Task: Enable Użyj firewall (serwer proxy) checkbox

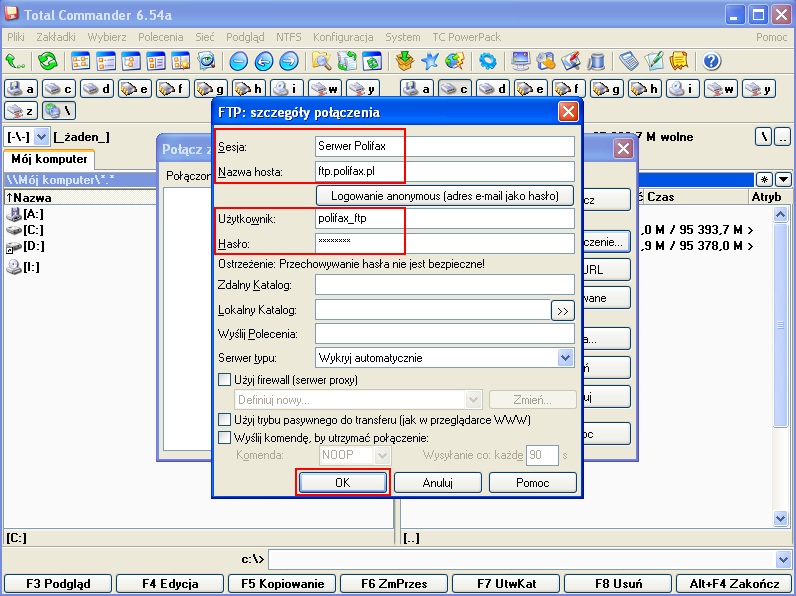Action: (x=224, y=380)
